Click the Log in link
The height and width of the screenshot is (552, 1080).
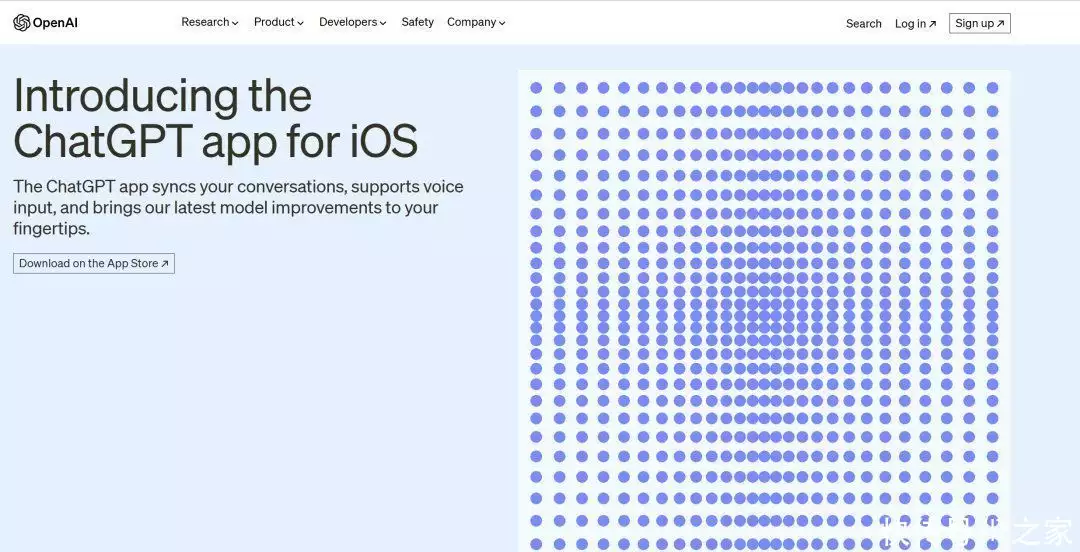tap(915, 23)
